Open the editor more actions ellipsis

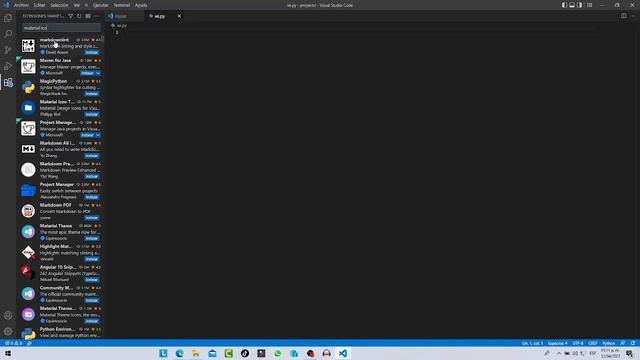(632, 16)
